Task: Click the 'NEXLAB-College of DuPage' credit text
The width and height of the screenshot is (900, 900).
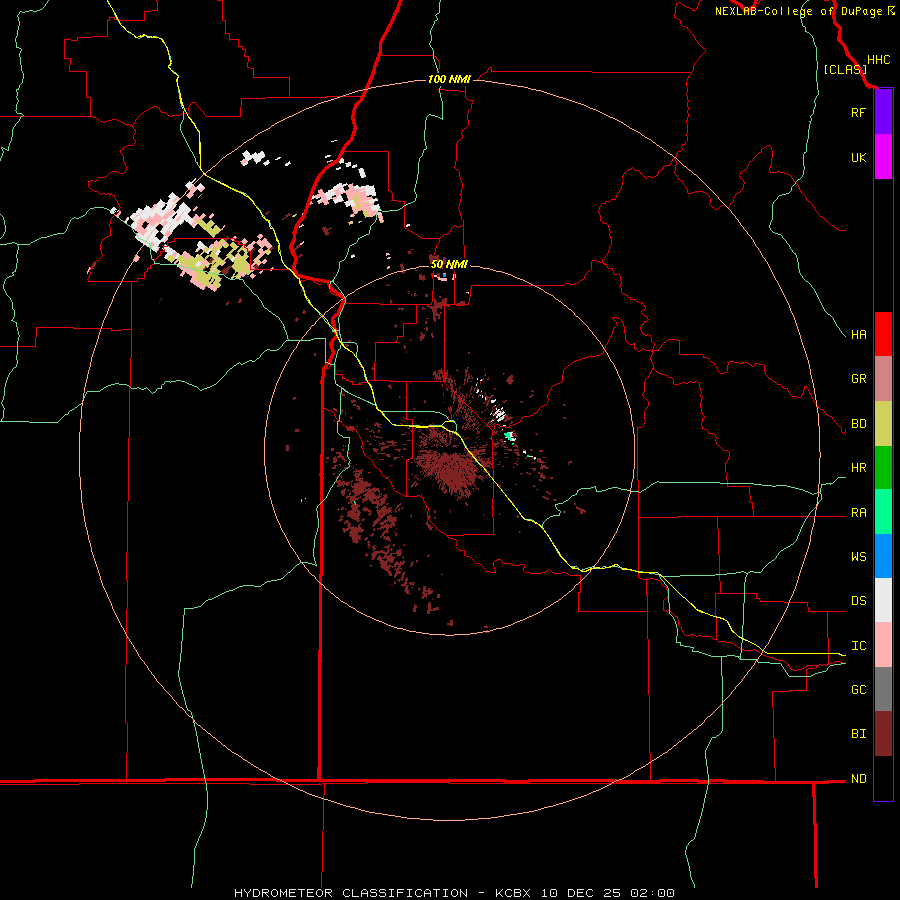Action: pos(798,11)
